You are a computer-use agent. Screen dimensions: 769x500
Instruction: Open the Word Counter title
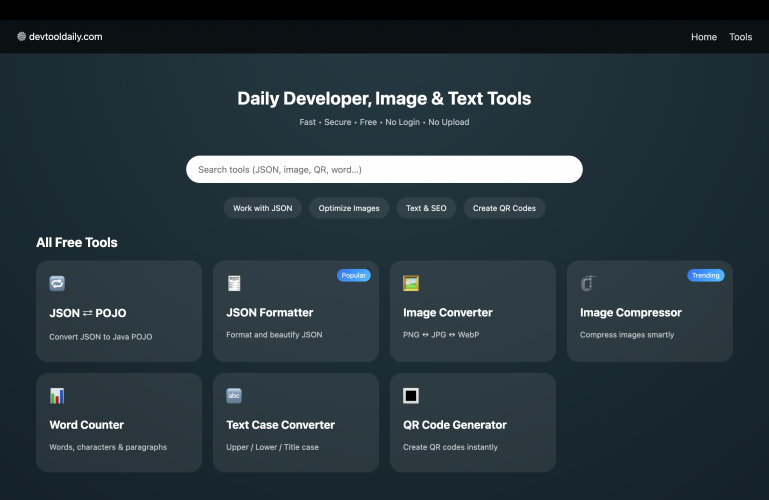pyautogui.click(x=86, y=425)
